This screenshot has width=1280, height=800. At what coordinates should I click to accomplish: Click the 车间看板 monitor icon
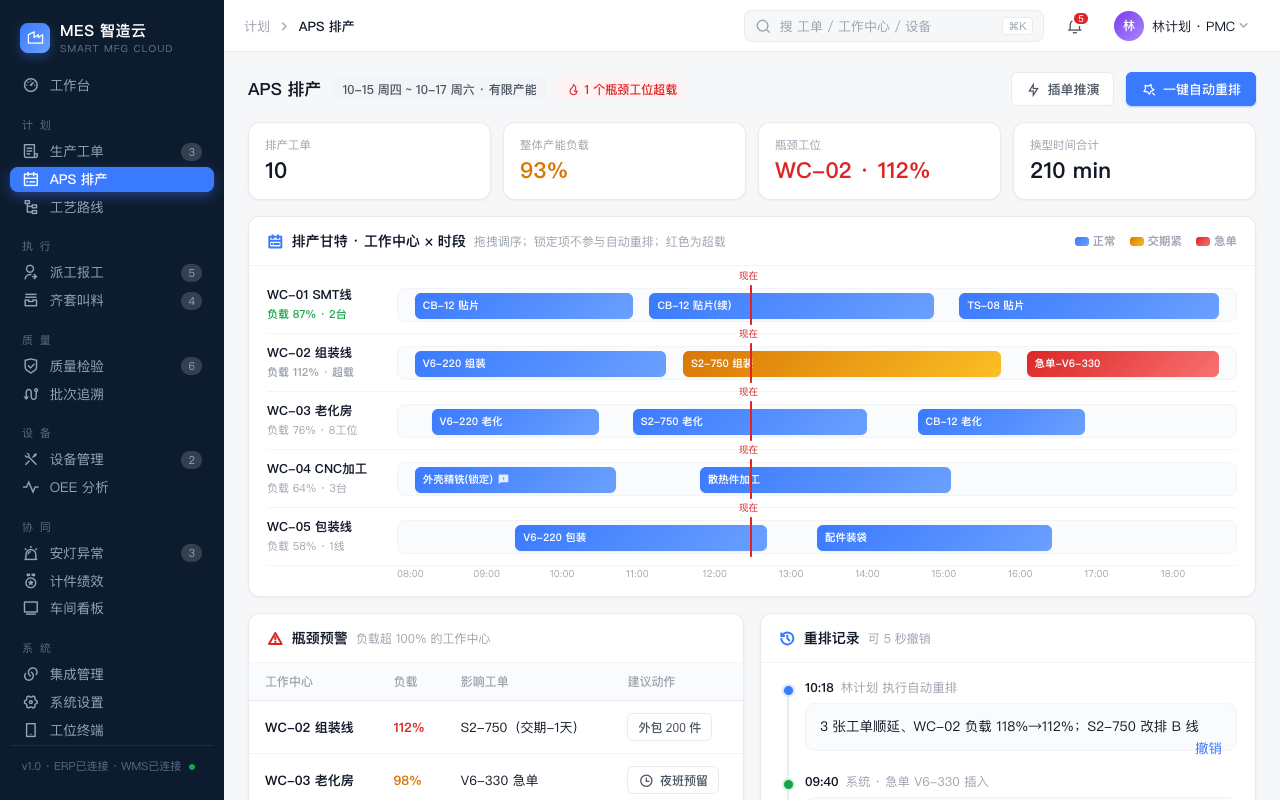point(31,608)
